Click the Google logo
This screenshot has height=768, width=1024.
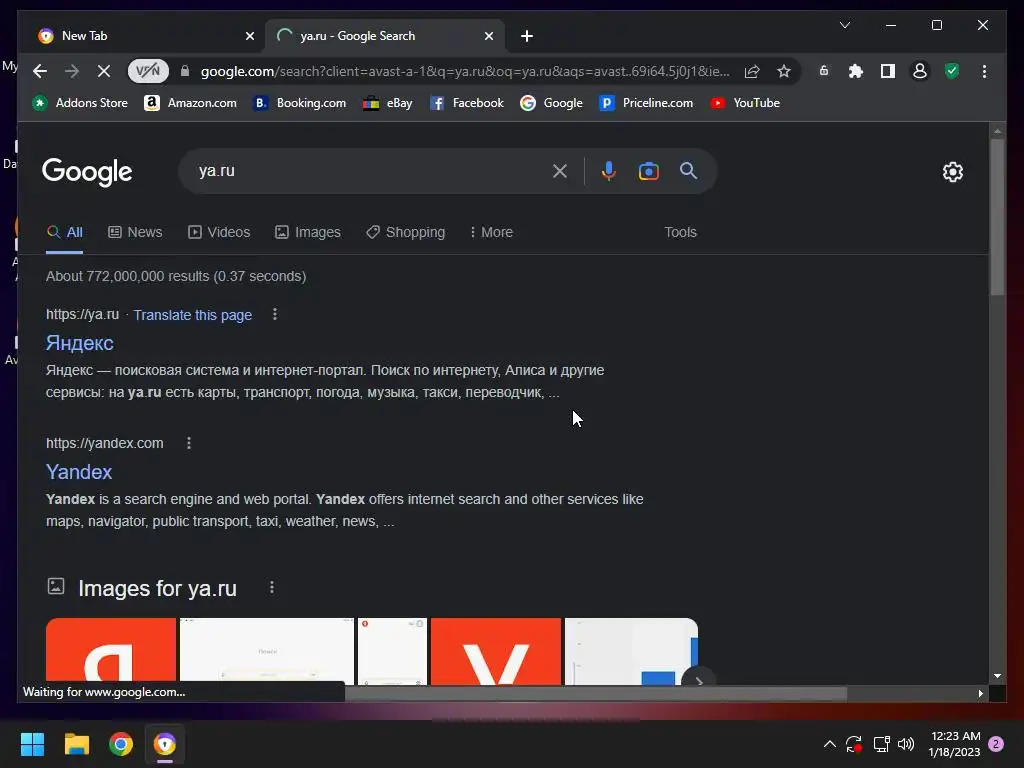(x=87, y=172)
